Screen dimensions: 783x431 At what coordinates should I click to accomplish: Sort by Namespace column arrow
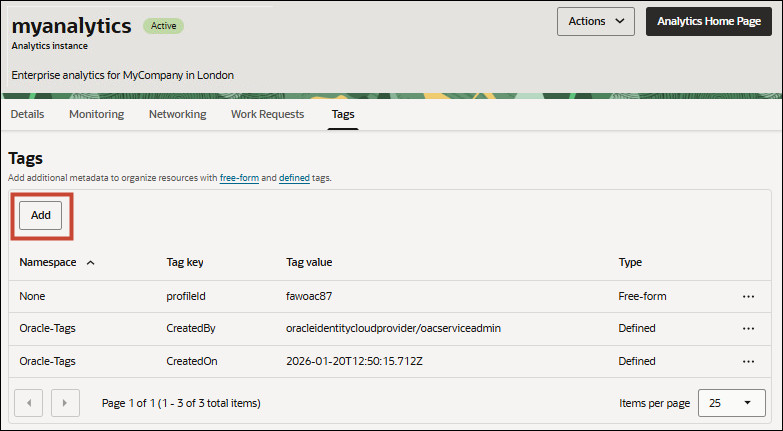91,263
